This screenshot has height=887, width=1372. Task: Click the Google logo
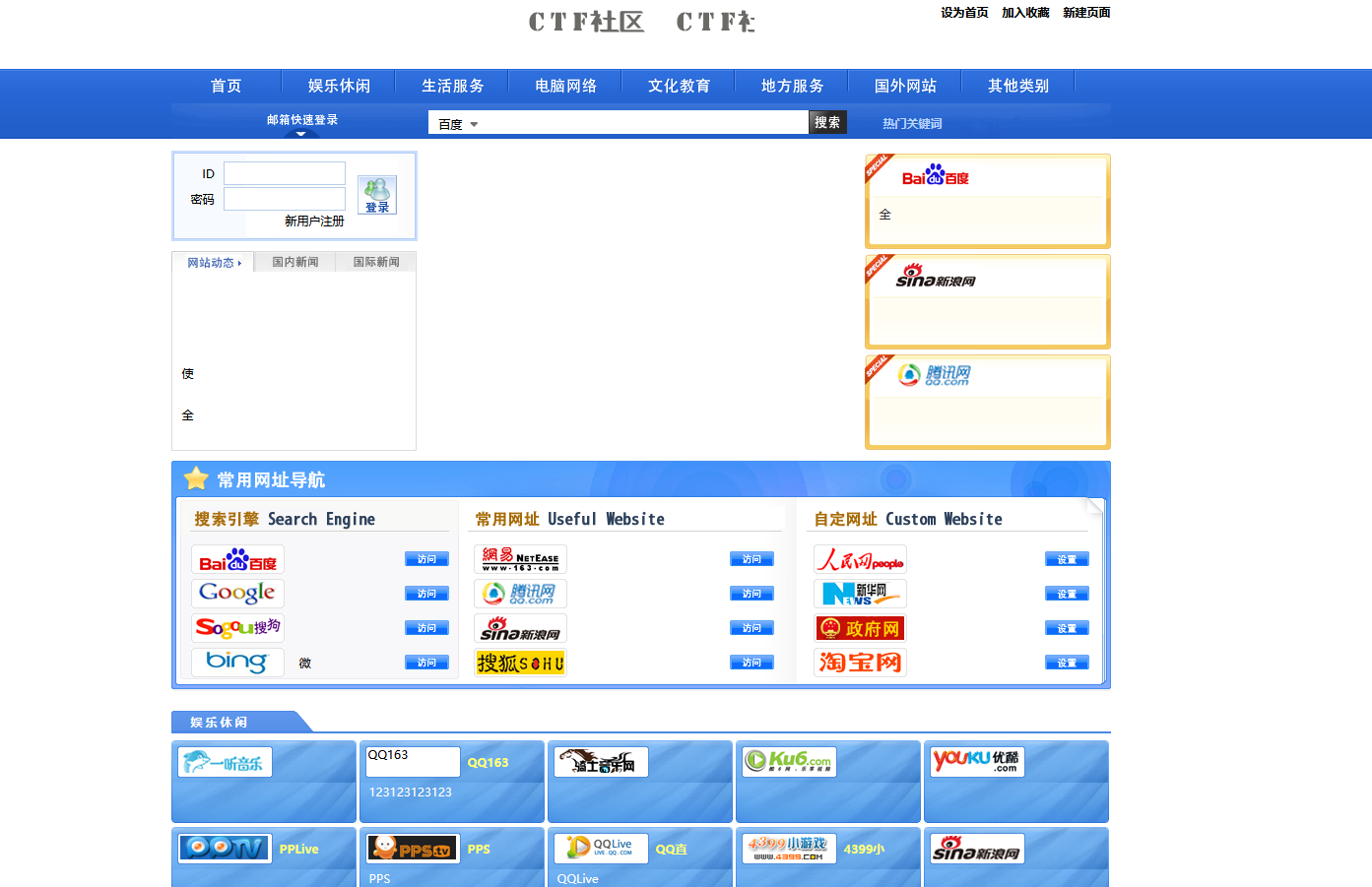coord(237,594)
